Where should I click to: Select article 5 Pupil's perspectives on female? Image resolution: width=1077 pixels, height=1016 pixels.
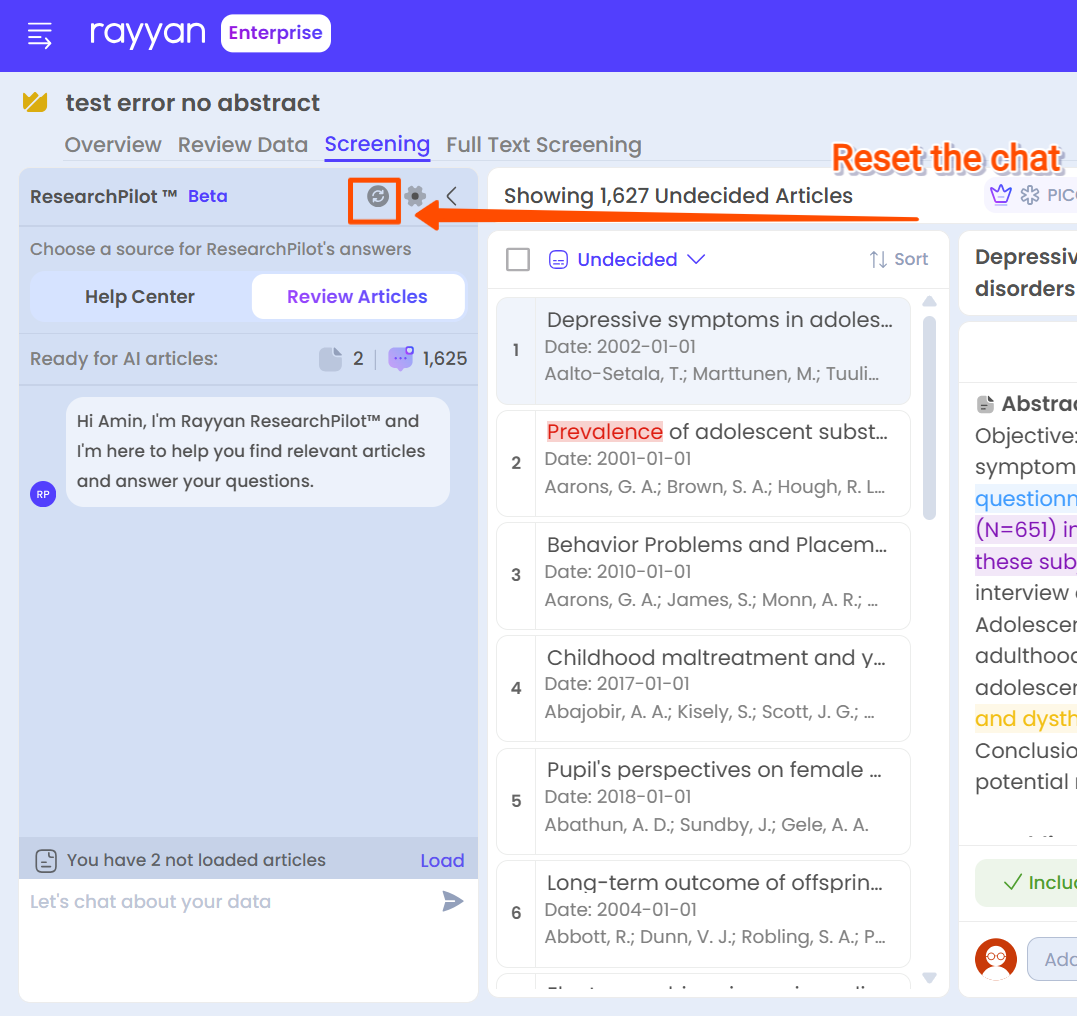pyautogui.click(x=703, y=801)
